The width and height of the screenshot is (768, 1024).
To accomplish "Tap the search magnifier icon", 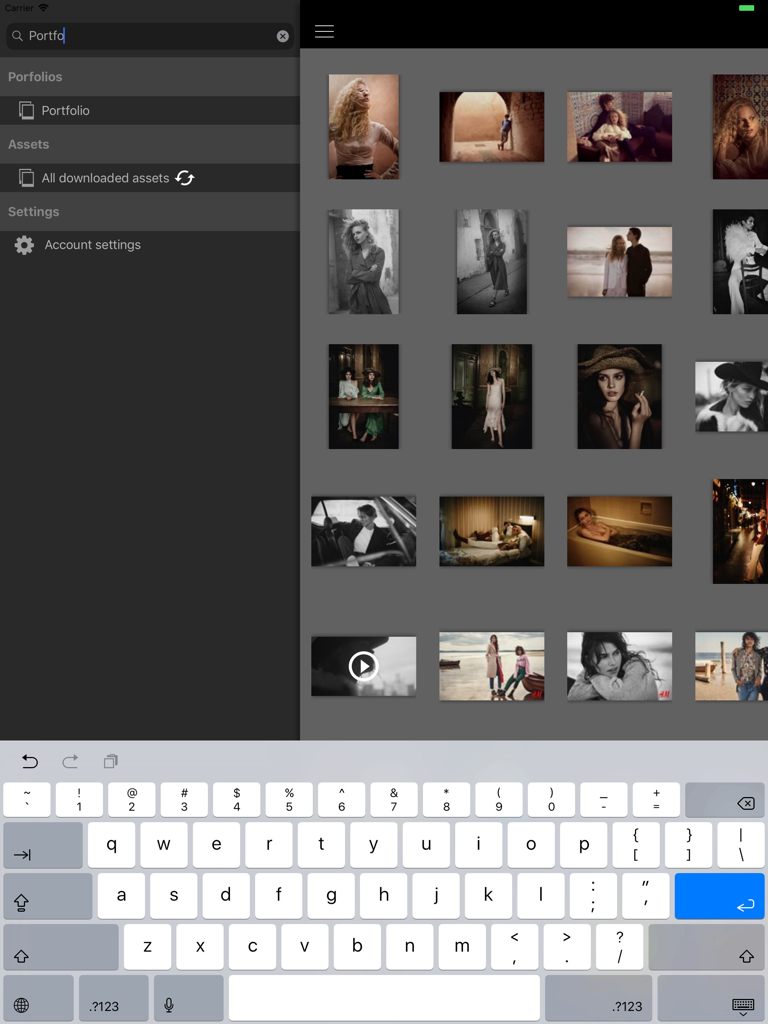I will (17, 36).
